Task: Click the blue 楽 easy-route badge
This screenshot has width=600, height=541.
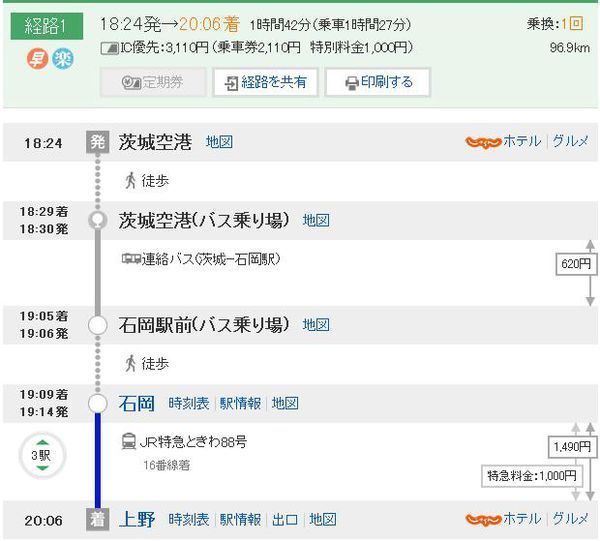Action: point(62,59)
